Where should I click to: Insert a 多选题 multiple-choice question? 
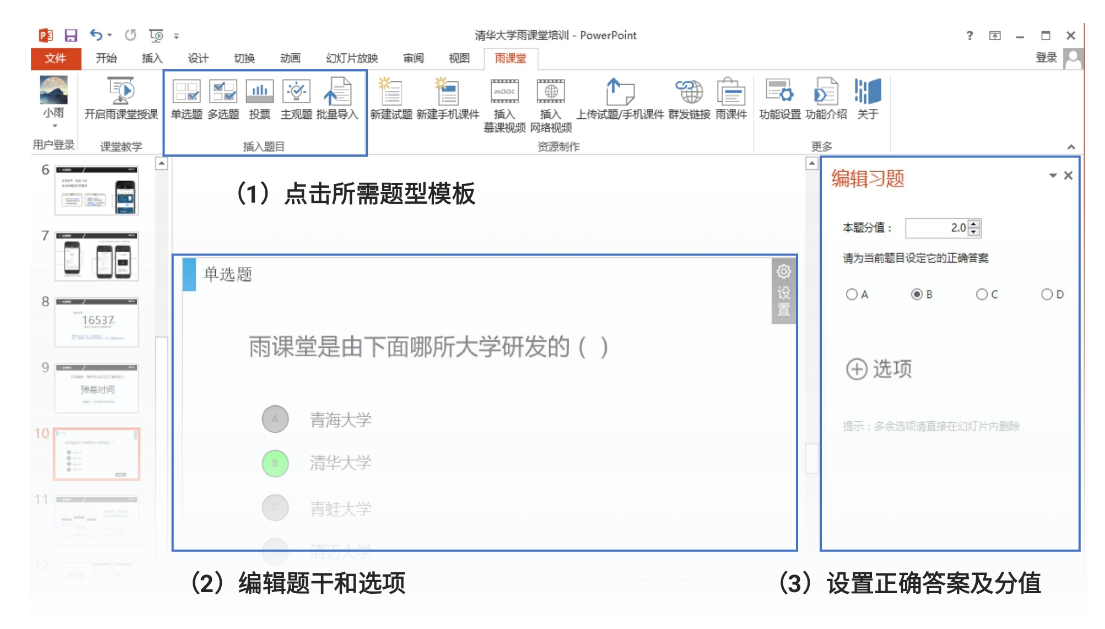click(x=223, y=99)
